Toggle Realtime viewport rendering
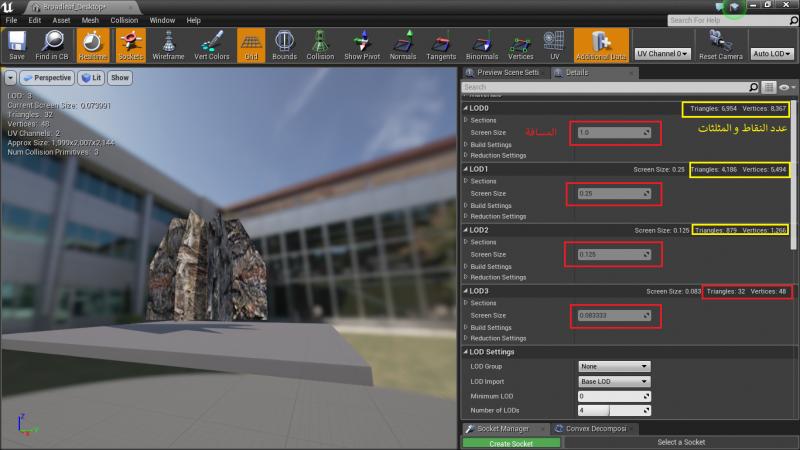800x450 pixels. coord(92,45)
